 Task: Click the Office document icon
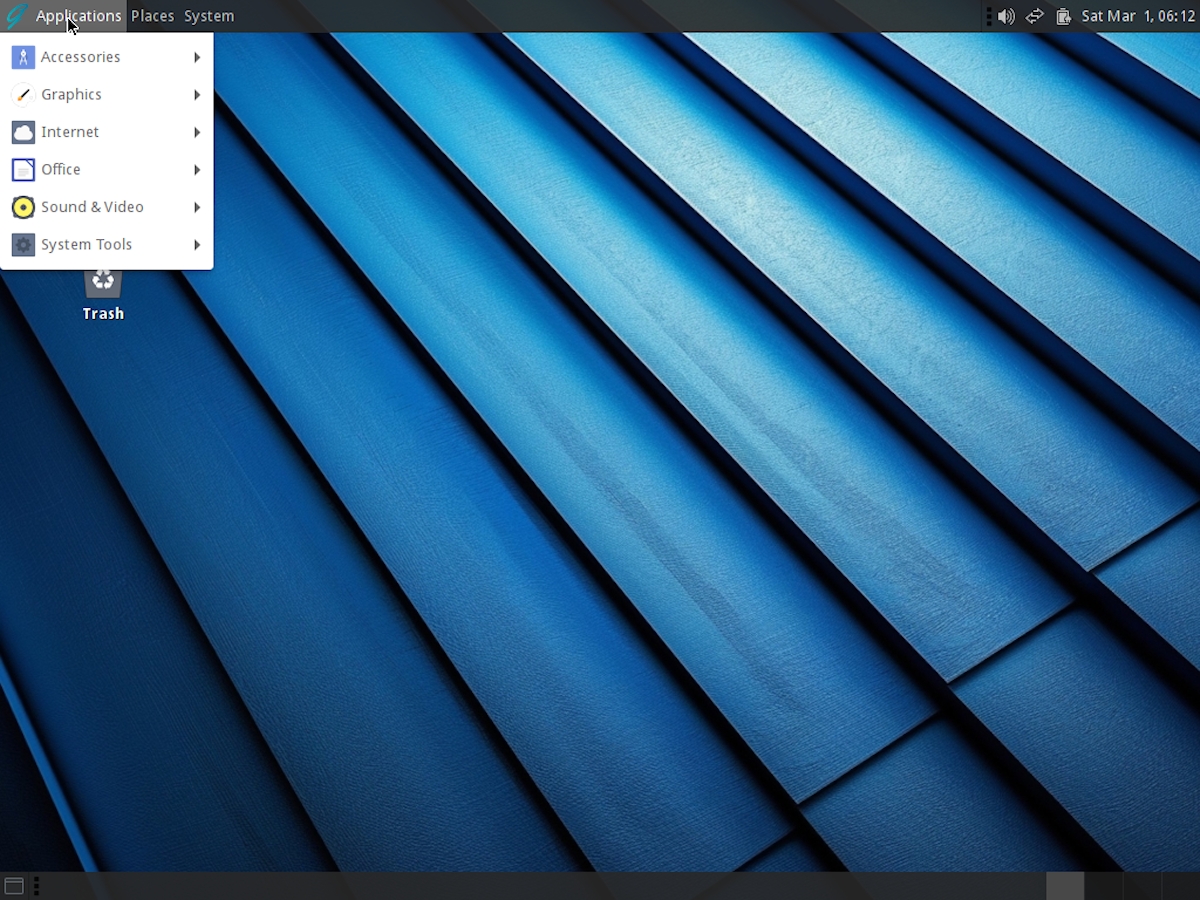pyautogui.click(x=23, y=170)
